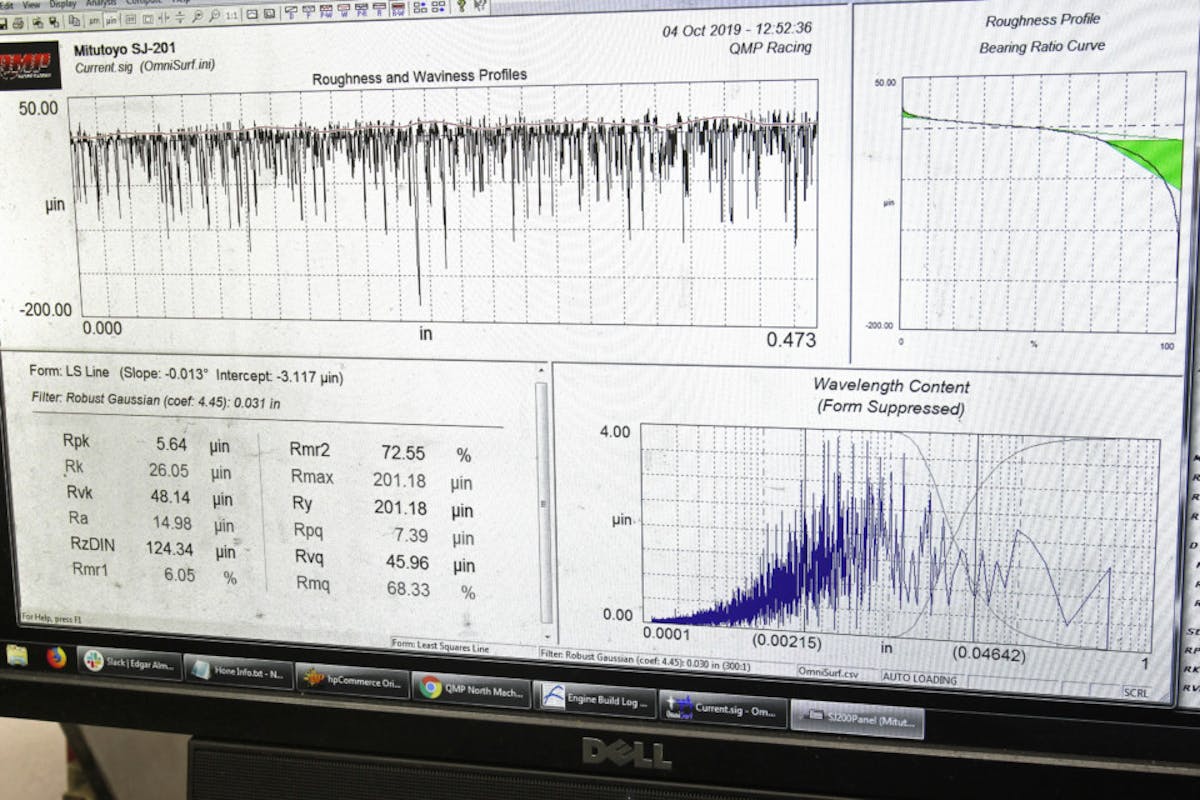Switch units with the µm toolbar button
The image size is (1200, 800).
pos(94,21)
